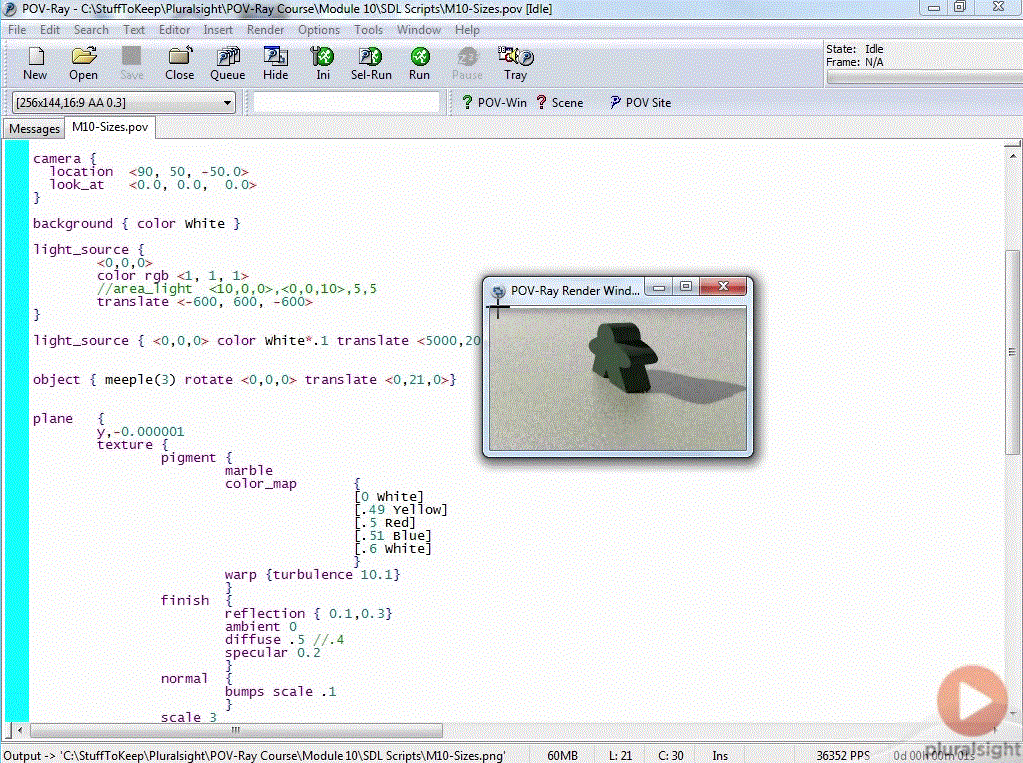Open POV-Win help

[494, 102]
